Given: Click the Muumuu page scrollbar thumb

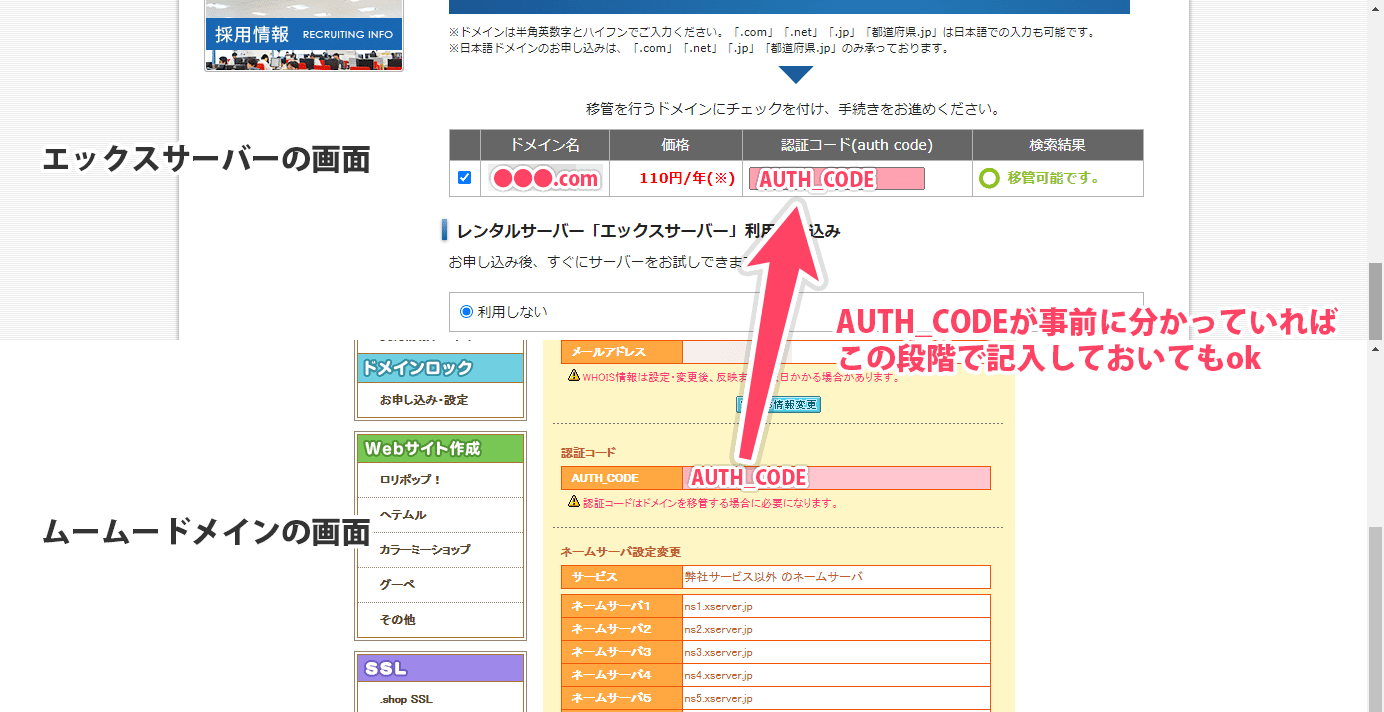Looking at the screenshot, I should tap(1375, 620).
